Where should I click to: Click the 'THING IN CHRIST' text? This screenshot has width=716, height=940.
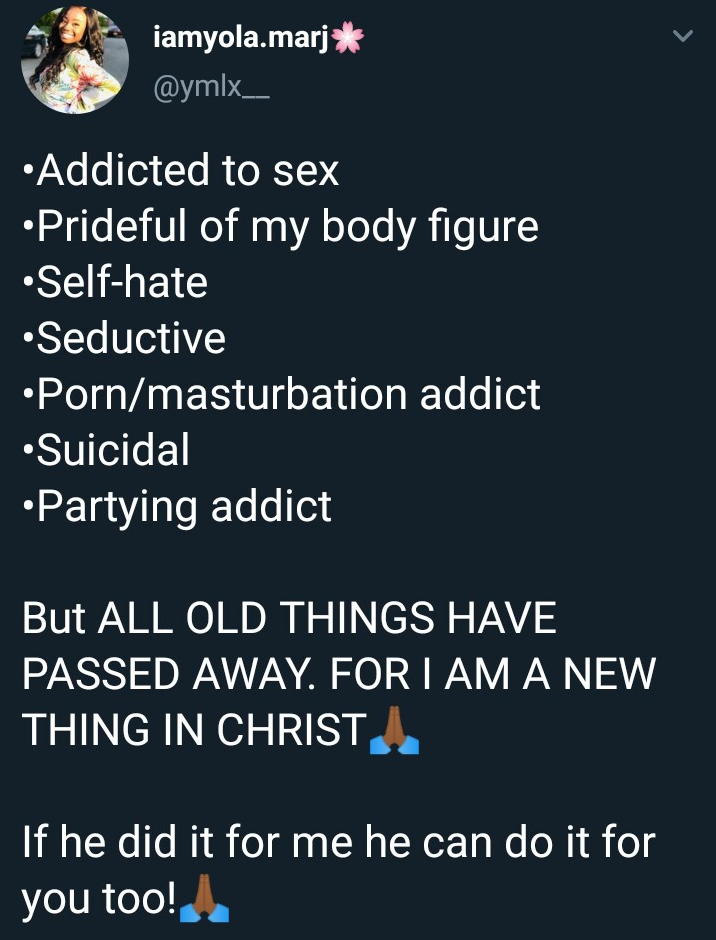point(194,730)
